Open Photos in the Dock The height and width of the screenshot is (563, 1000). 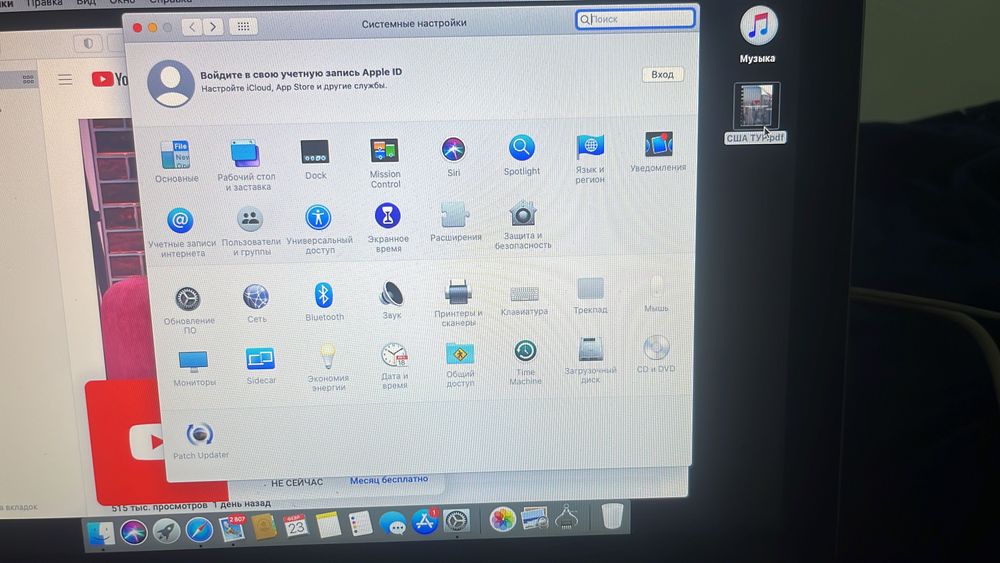coord(503,519)
